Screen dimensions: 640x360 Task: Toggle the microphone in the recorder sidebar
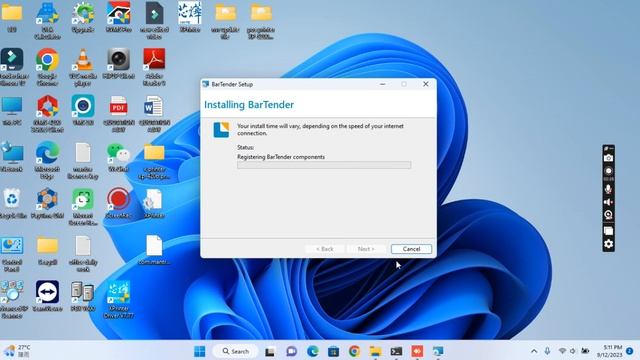[608, 189]
